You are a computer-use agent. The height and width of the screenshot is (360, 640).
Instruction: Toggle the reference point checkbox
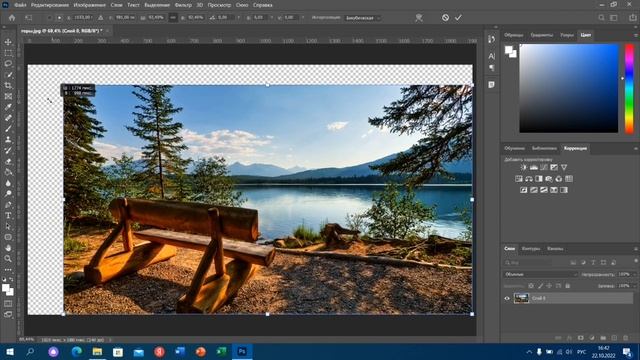coord(49,18)
